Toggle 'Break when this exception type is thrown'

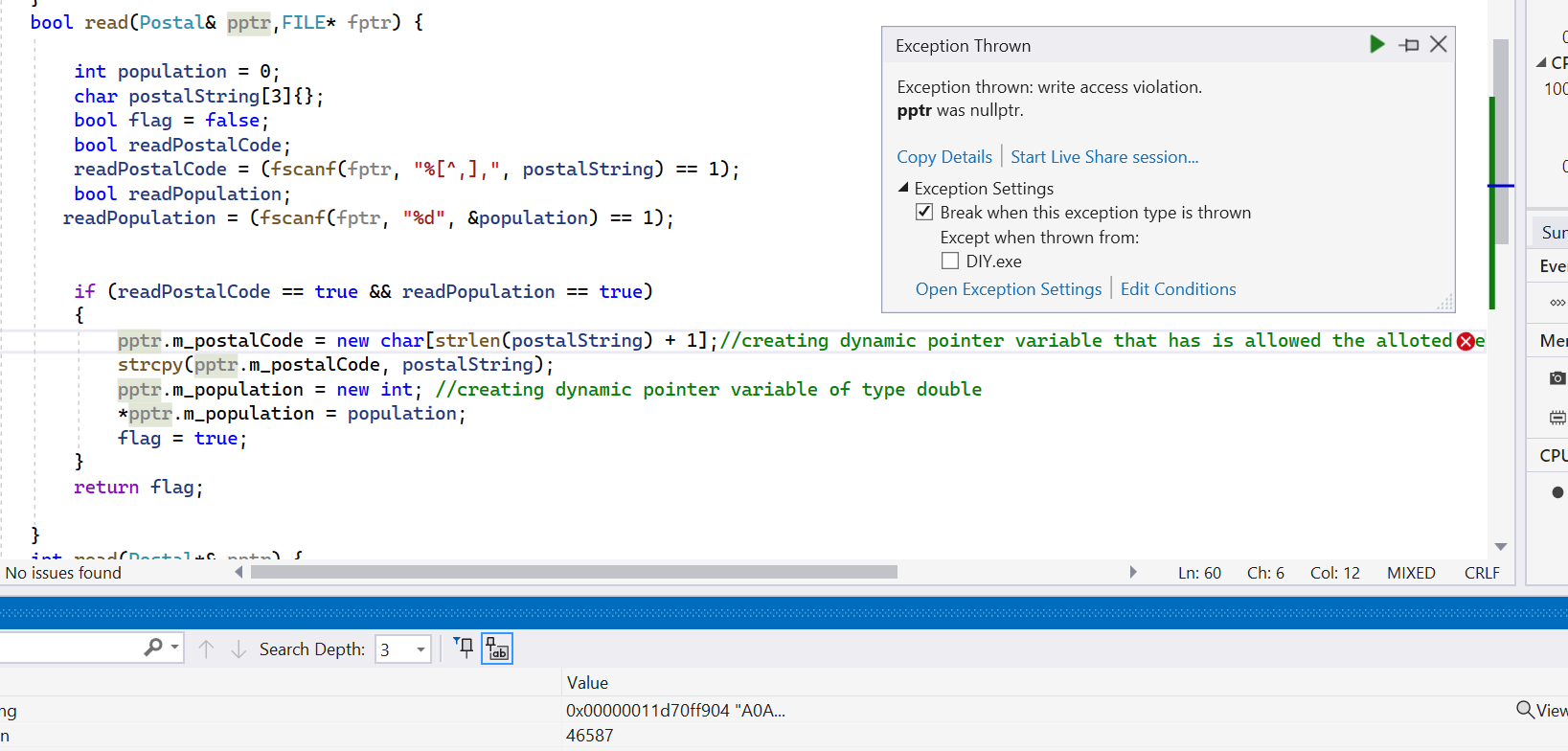click(x=924, y=212)
